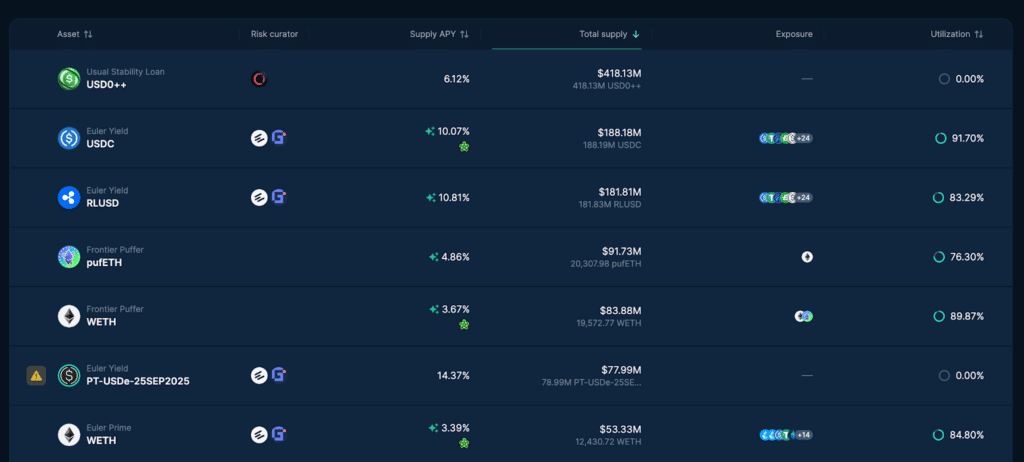Click the +14 exposure badge in Euler Prime WETH row

click(x=803, y=435)
